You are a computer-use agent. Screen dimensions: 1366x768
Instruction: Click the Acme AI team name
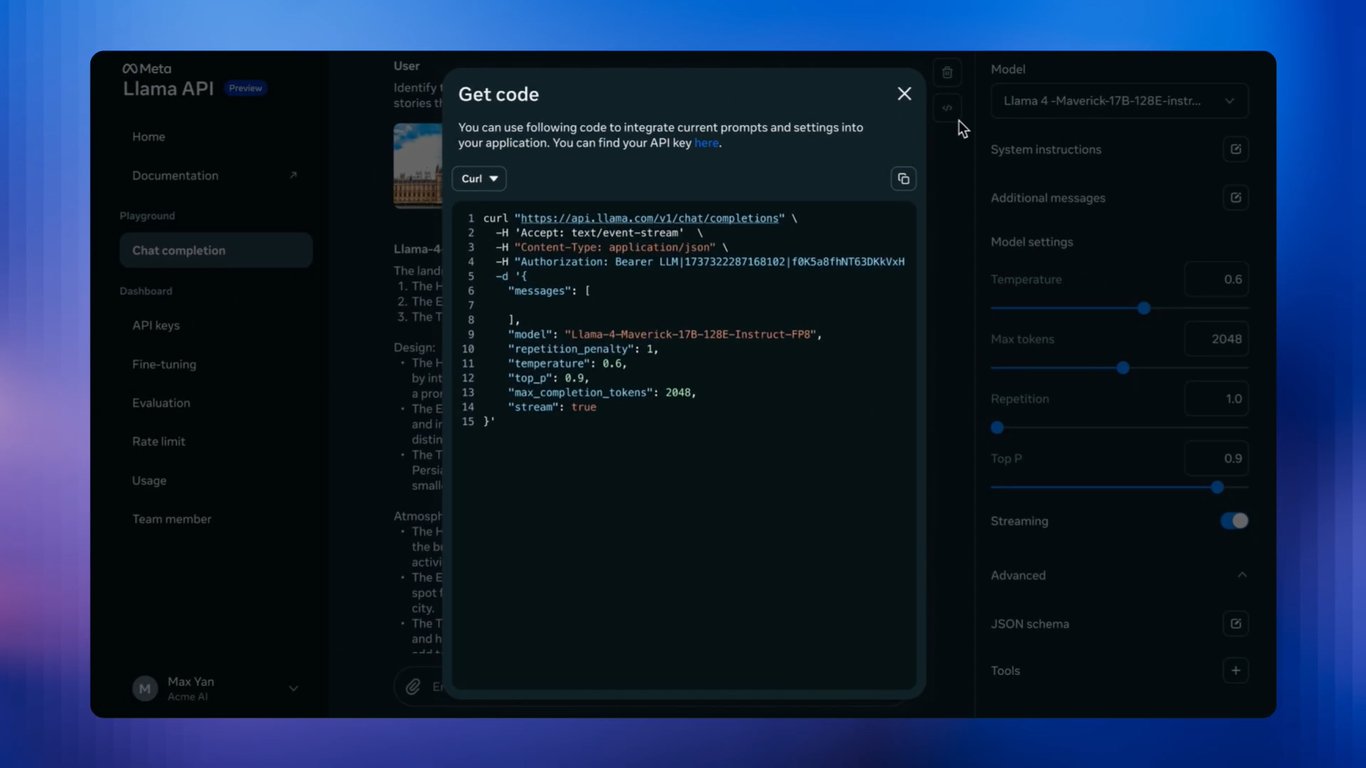coord(188,697)
